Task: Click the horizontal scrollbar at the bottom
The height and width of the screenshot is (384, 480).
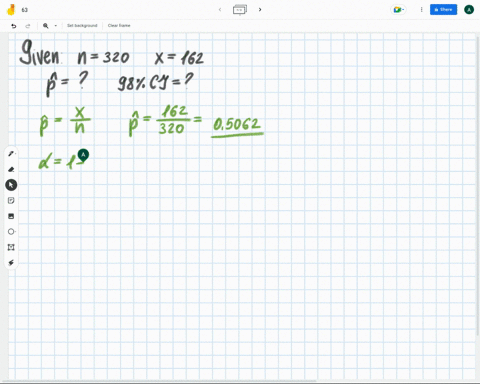Action: 158,381
